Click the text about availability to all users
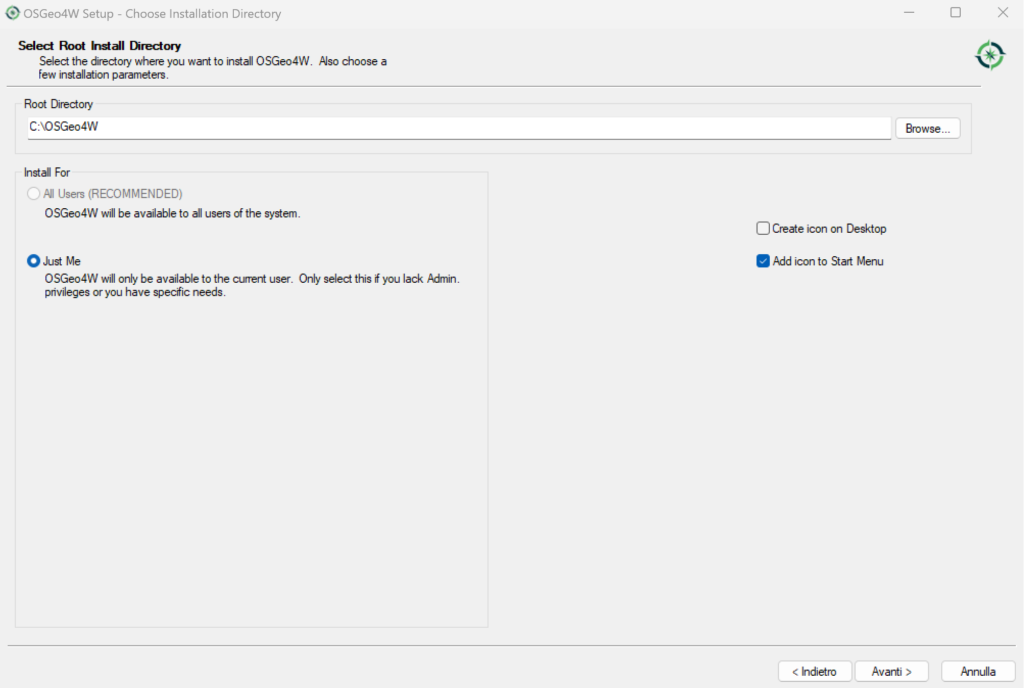The width and height of the screenshot is (1024, 688). (x=172, y=213)
